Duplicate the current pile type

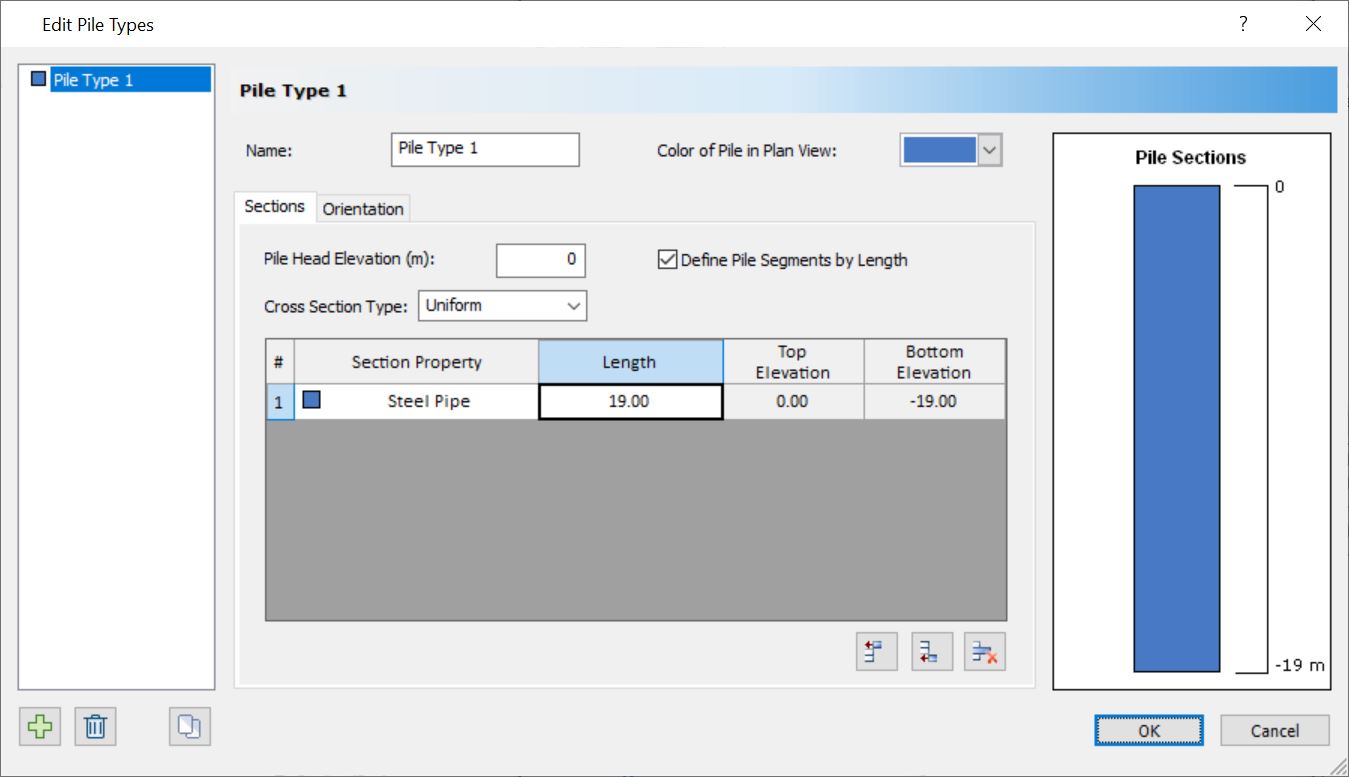188,727
